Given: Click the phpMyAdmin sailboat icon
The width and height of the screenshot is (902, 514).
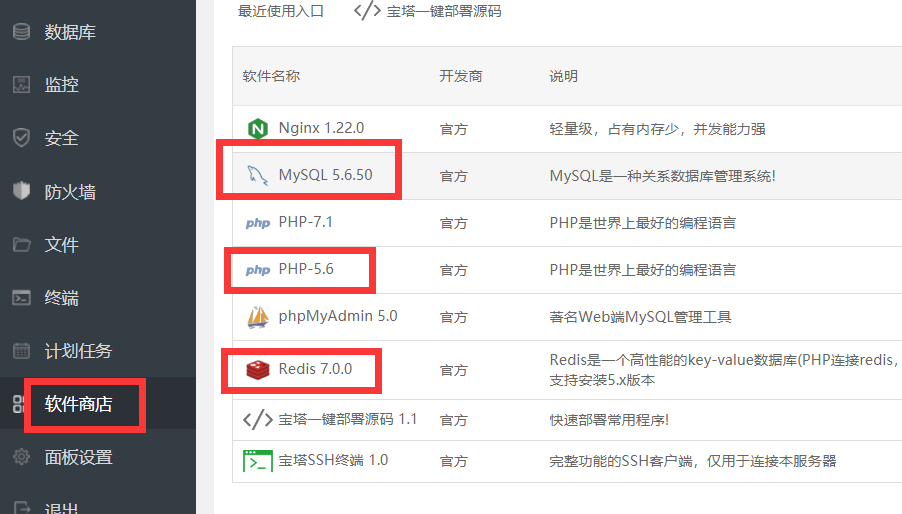Looking at the screenshot, I should point(258,317).
